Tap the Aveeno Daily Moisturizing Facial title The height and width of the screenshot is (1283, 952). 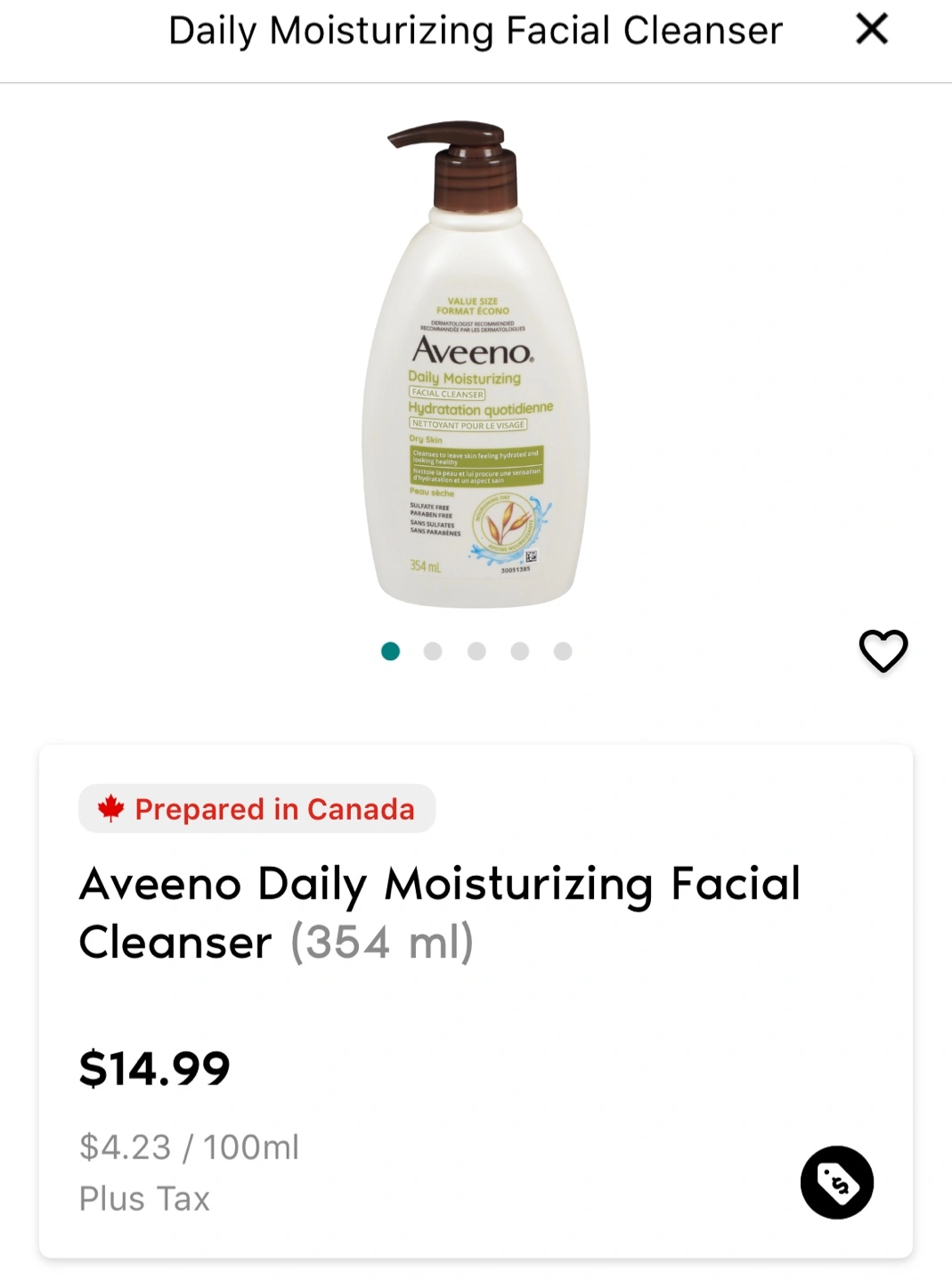point(440,884)
